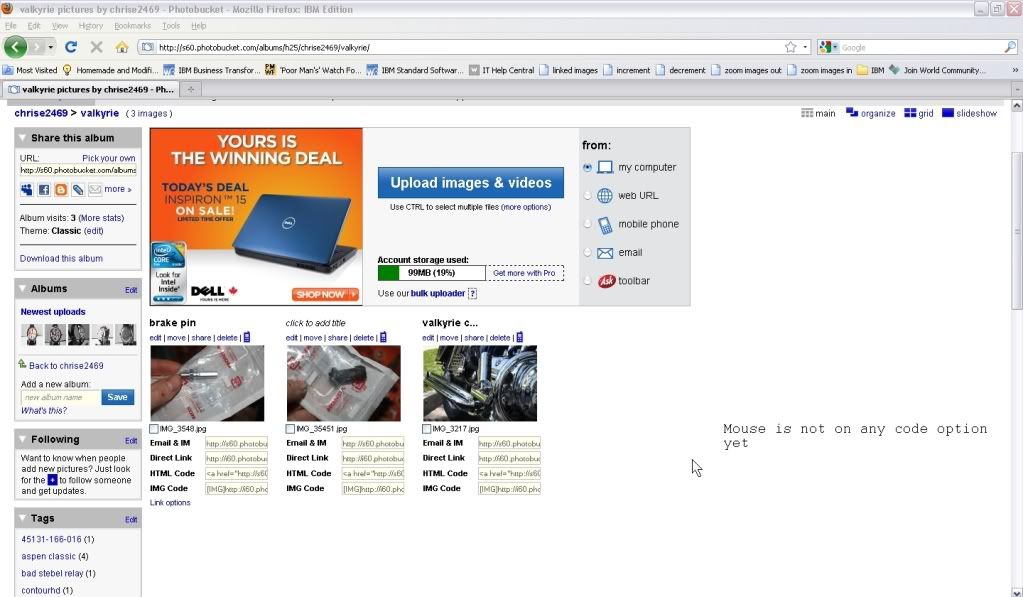The image size is (1023, 597).
Task: Click the 'new album name' input field
Action: click(x=61, y=397)
